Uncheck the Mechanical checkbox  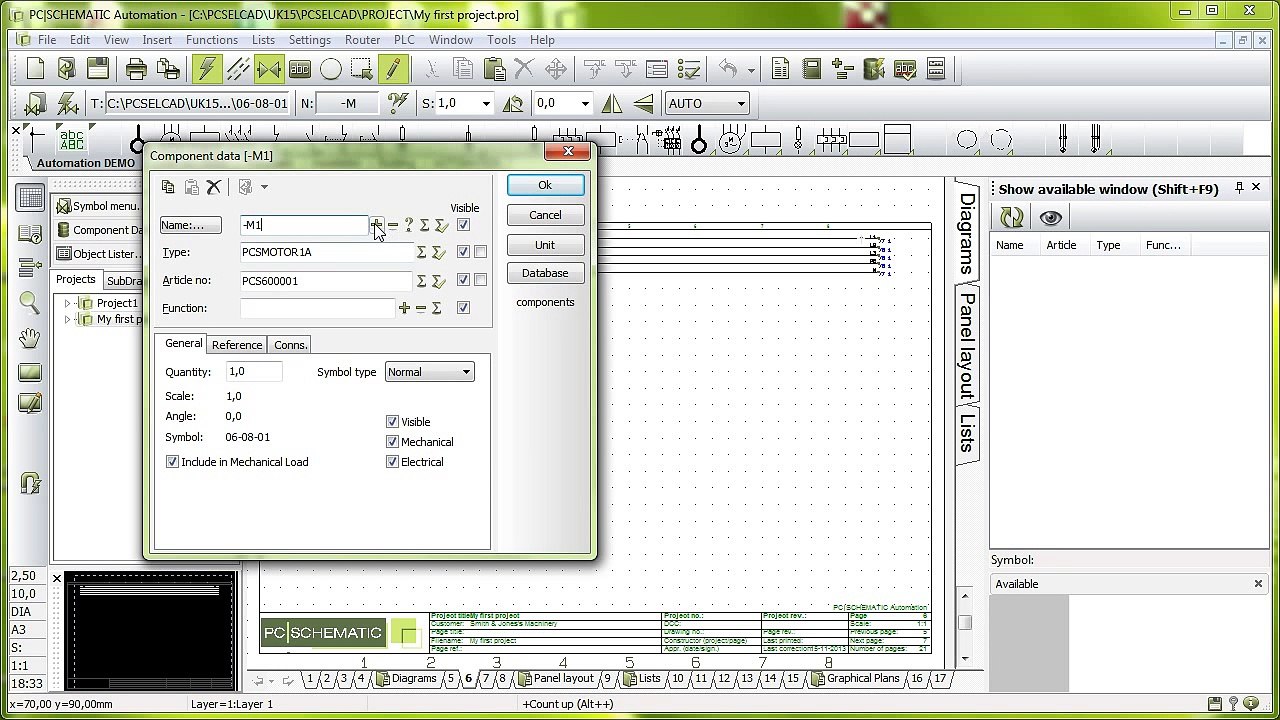pos(392,442)
